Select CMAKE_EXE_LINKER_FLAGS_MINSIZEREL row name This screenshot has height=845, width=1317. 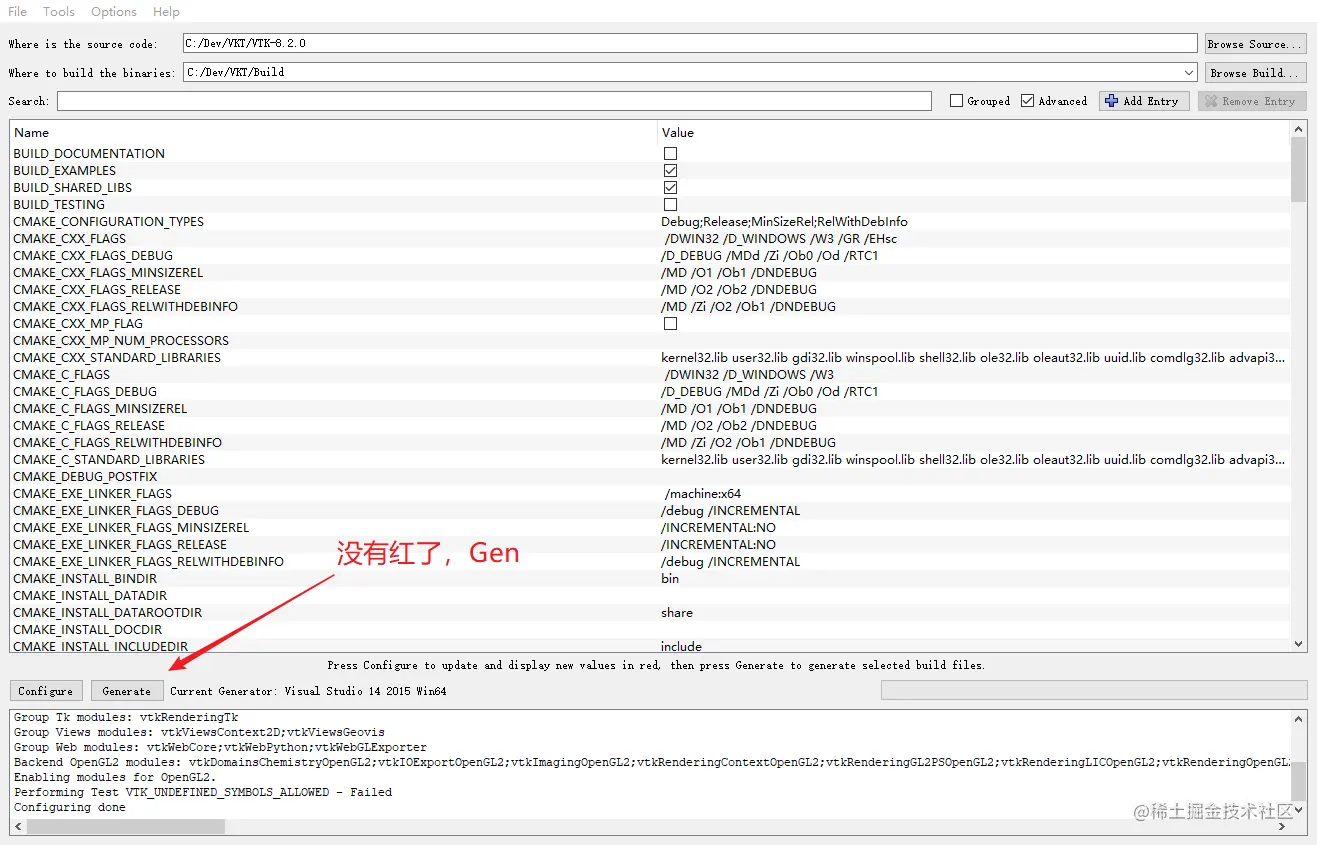coord(131,527)
